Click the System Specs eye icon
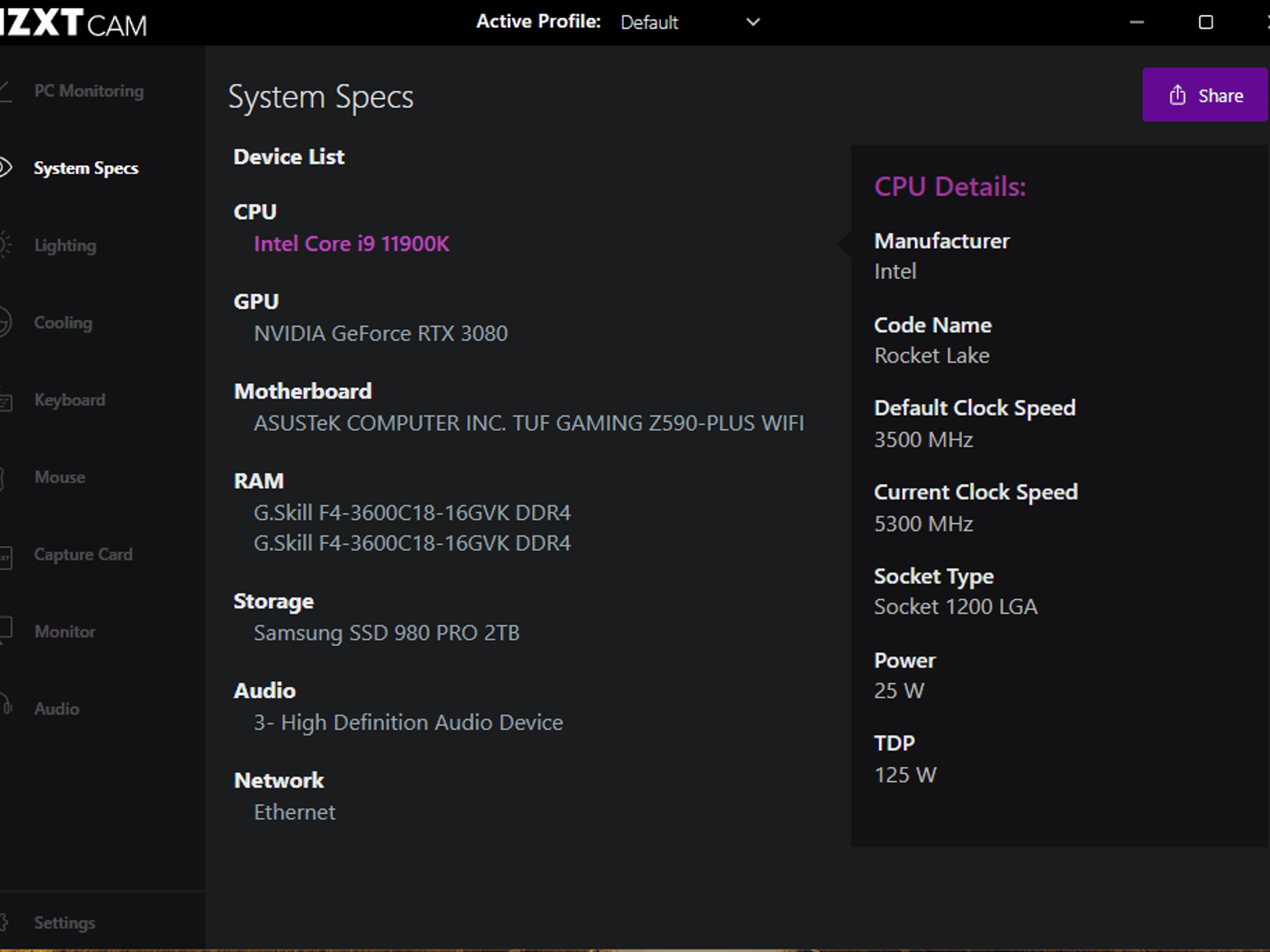The image size is (1270, 952). (5, 167)
